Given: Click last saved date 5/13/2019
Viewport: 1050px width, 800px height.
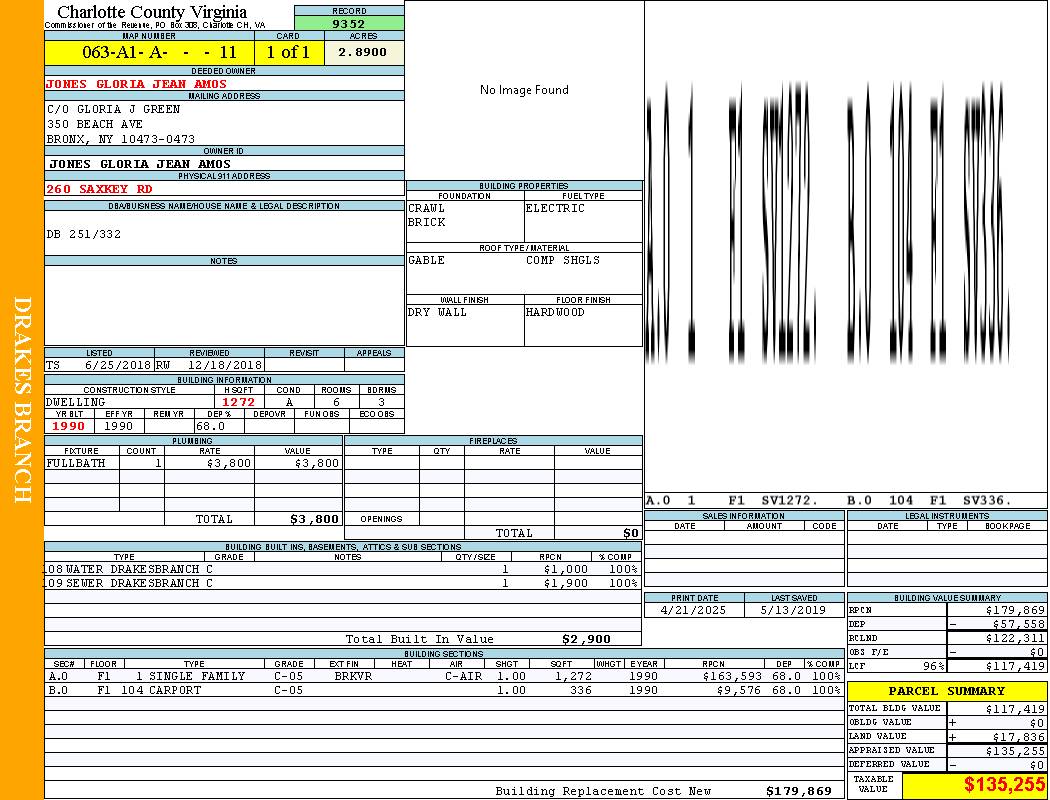Looking at the screenshot, I should pos(793,610).
